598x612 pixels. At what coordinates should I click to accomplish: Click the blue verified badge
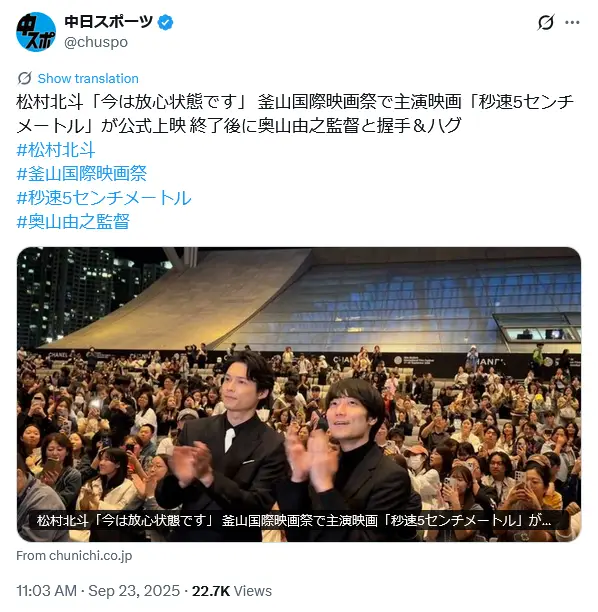[165, 22]
